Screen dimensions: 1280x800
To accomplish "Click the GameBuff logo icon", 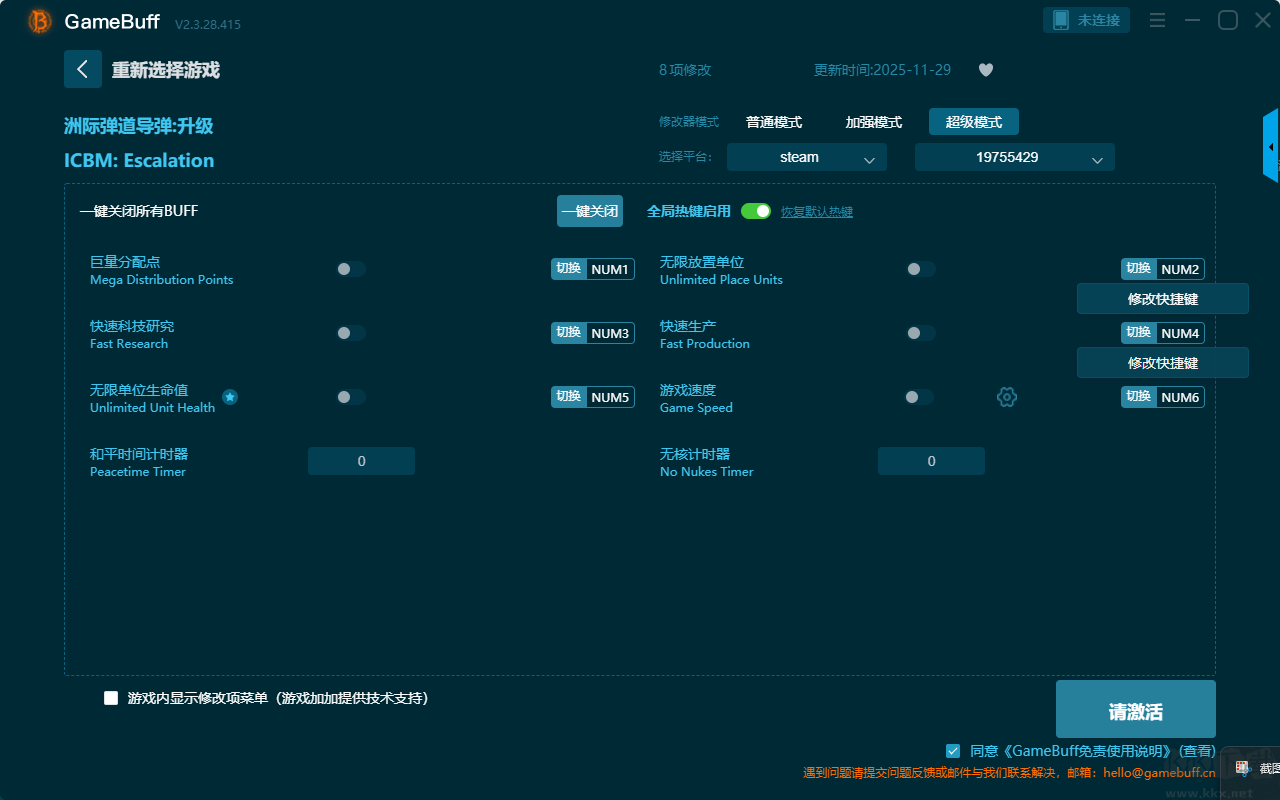I will (x=40, y=21).
